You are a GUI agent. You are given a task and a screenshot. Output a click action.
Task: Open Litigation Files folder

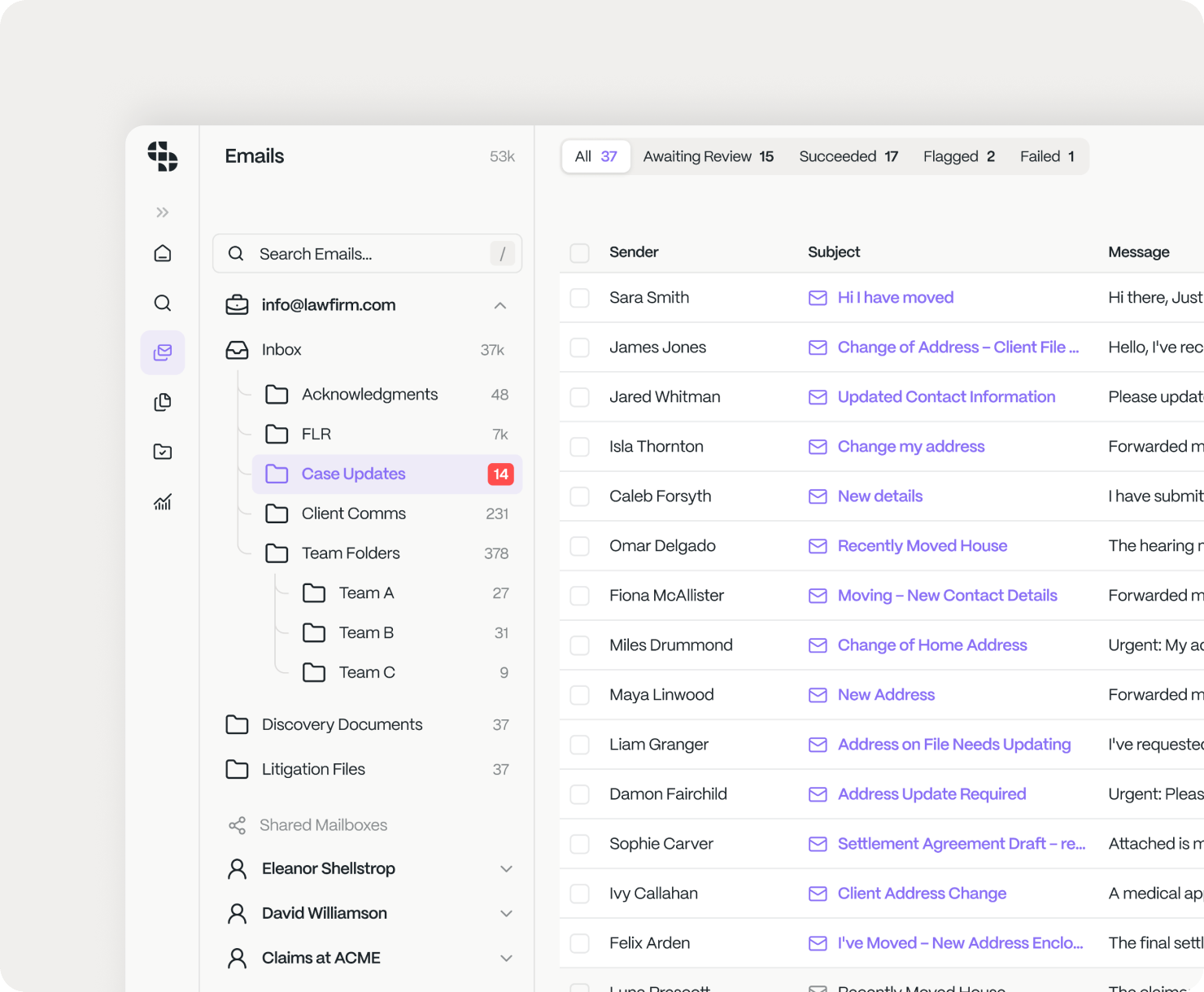368,769
